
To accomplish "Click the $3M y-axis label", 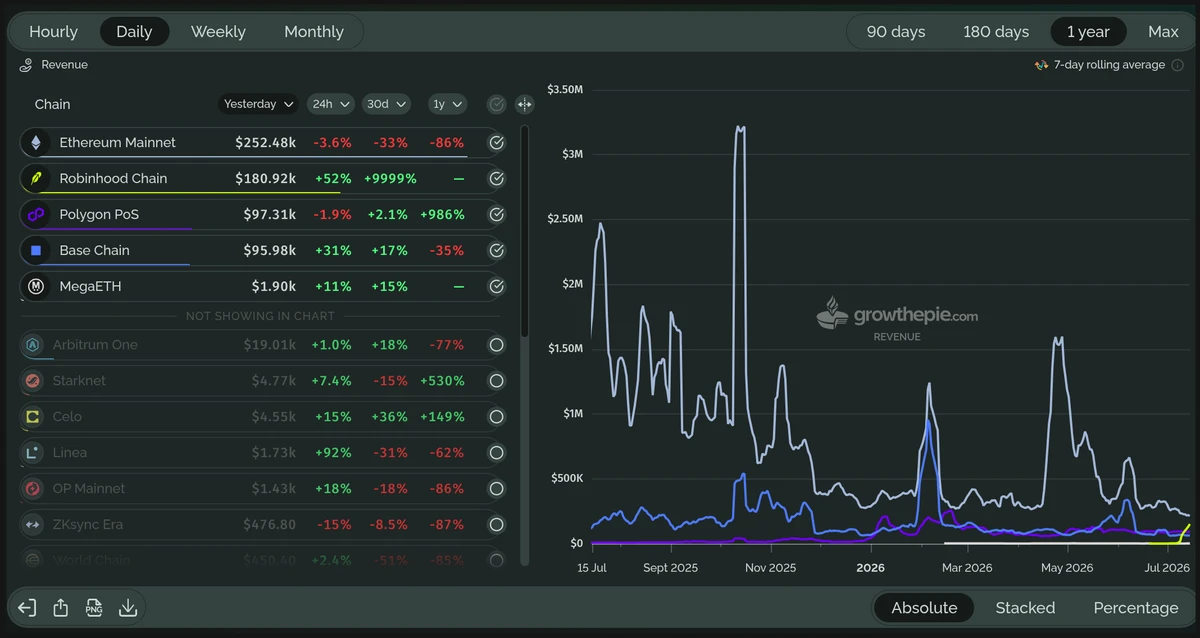I will (572, 154).
